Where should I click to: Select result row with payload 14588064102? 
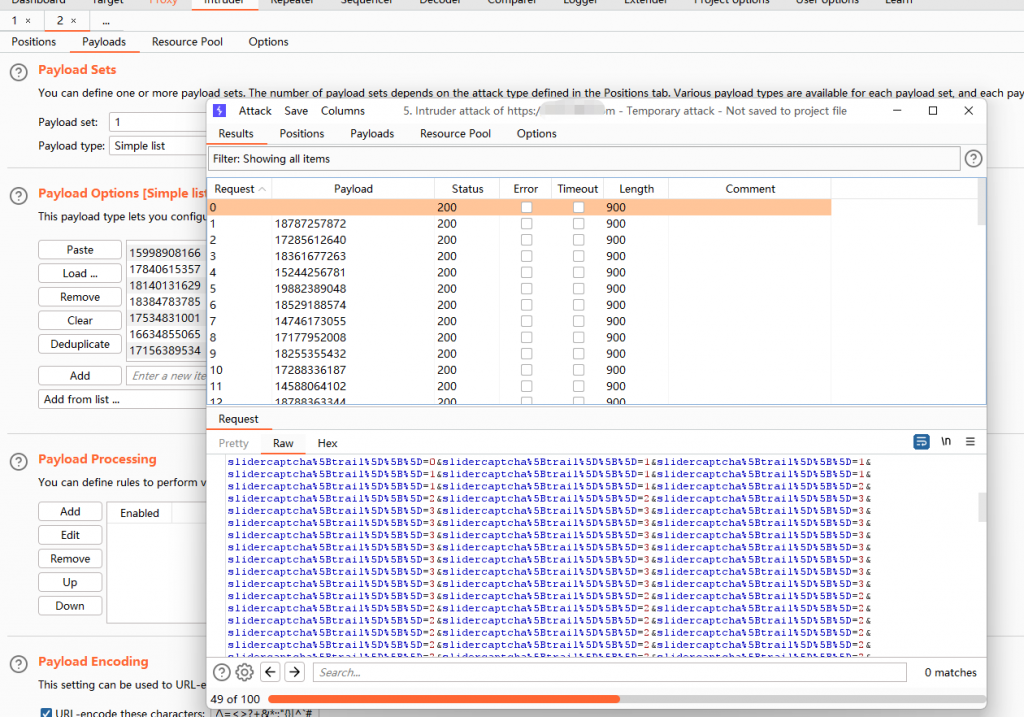tap(519, 386)
